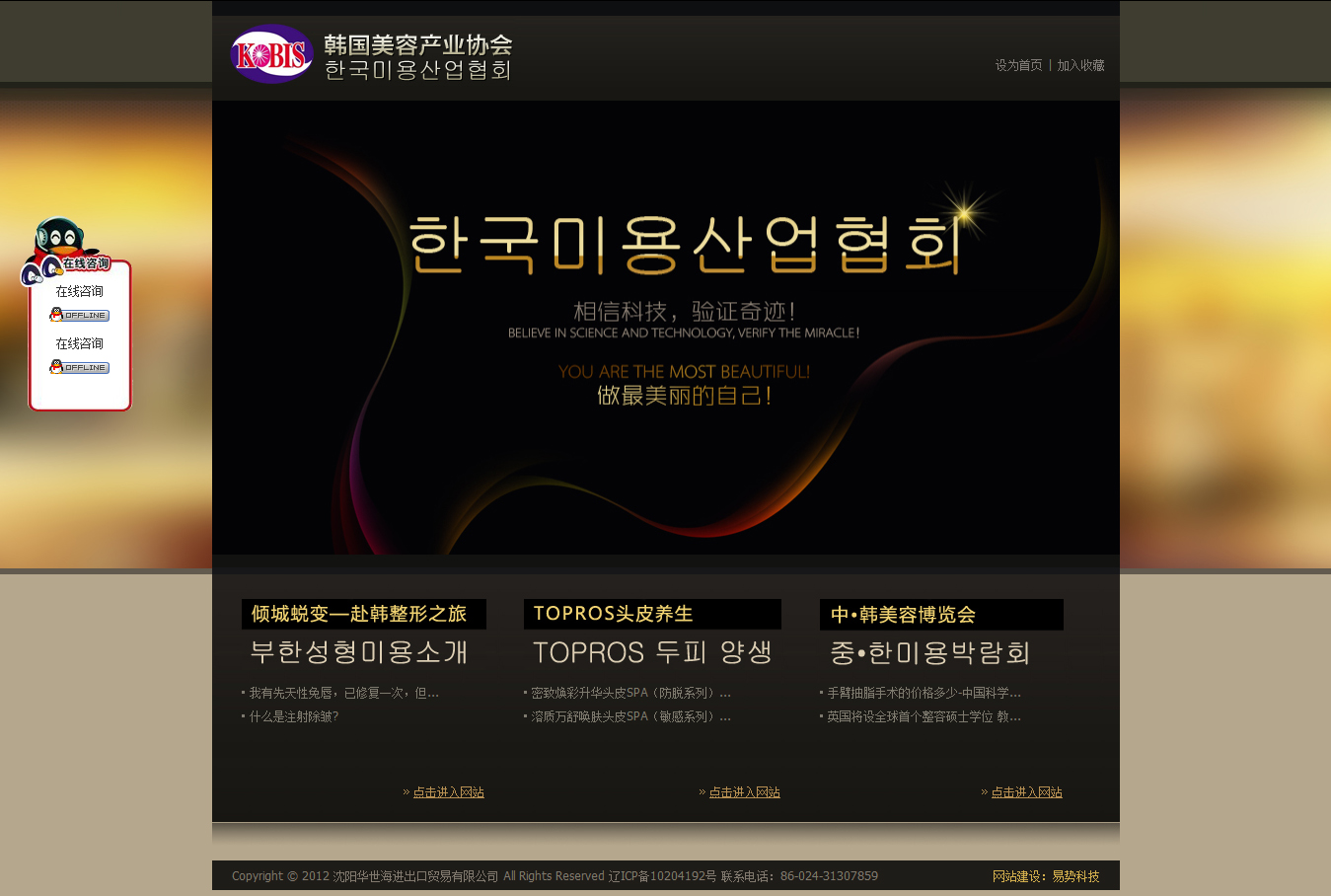Click the QQ penguin mascot above the chat panel
1331x896 pixels.
click(x=59, y=237)
